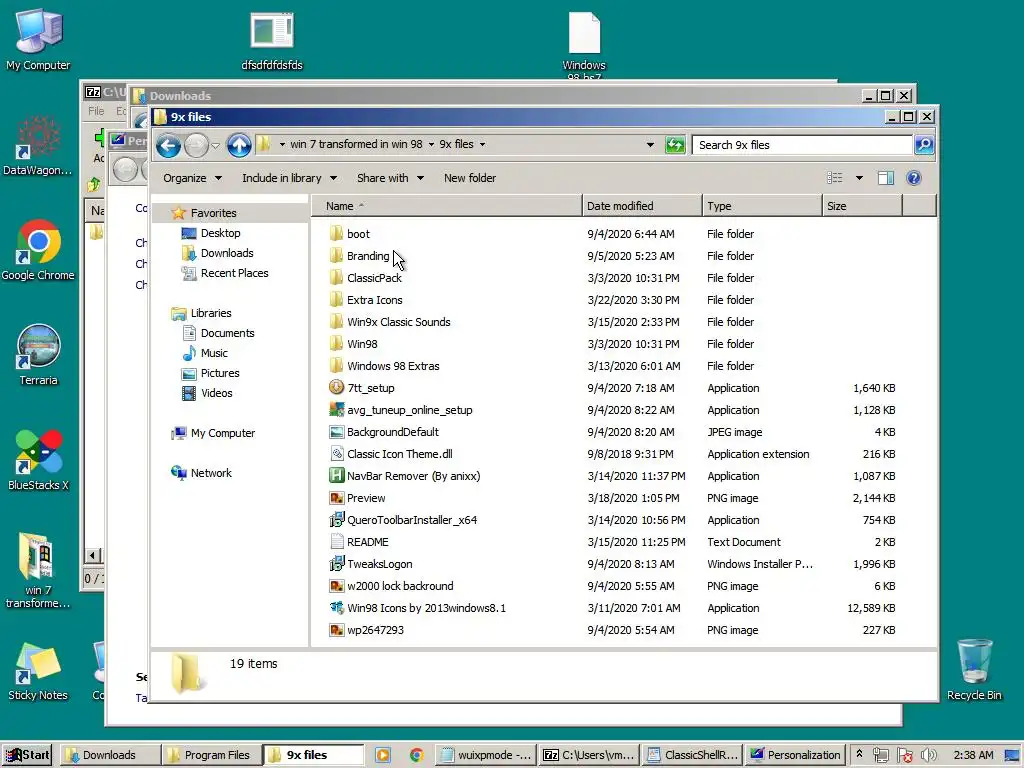Image resolution: width=1024 pixels, height=768 pixels.
Task: Select the Branding folder
Action: pyautogui.click(x=359, y=256)
